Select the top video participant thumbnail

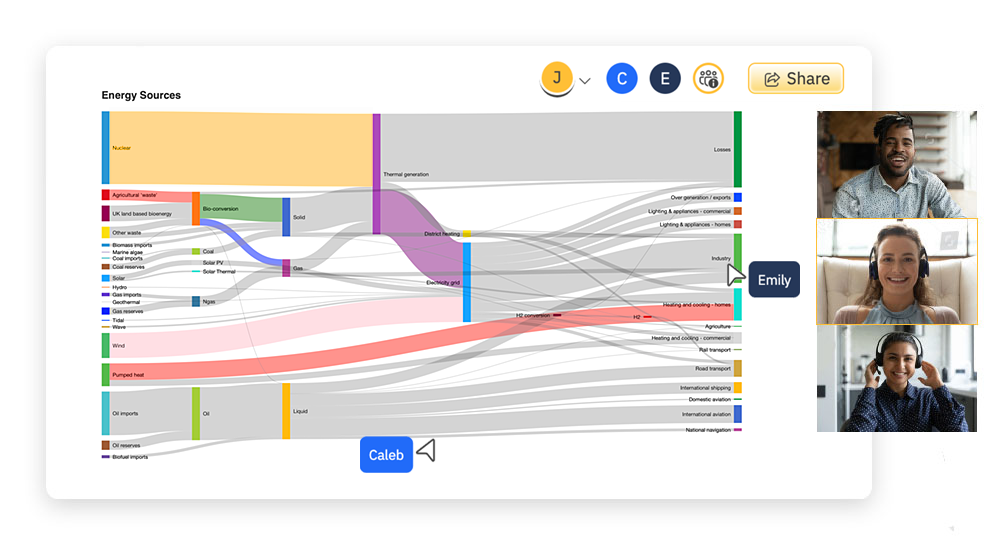pos(896,164)
